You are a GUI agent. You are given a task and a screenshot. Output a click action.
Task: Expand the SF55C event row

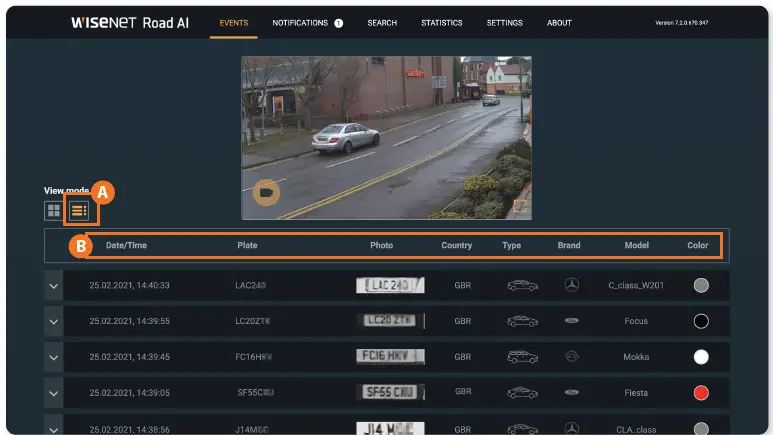[54, 393]
